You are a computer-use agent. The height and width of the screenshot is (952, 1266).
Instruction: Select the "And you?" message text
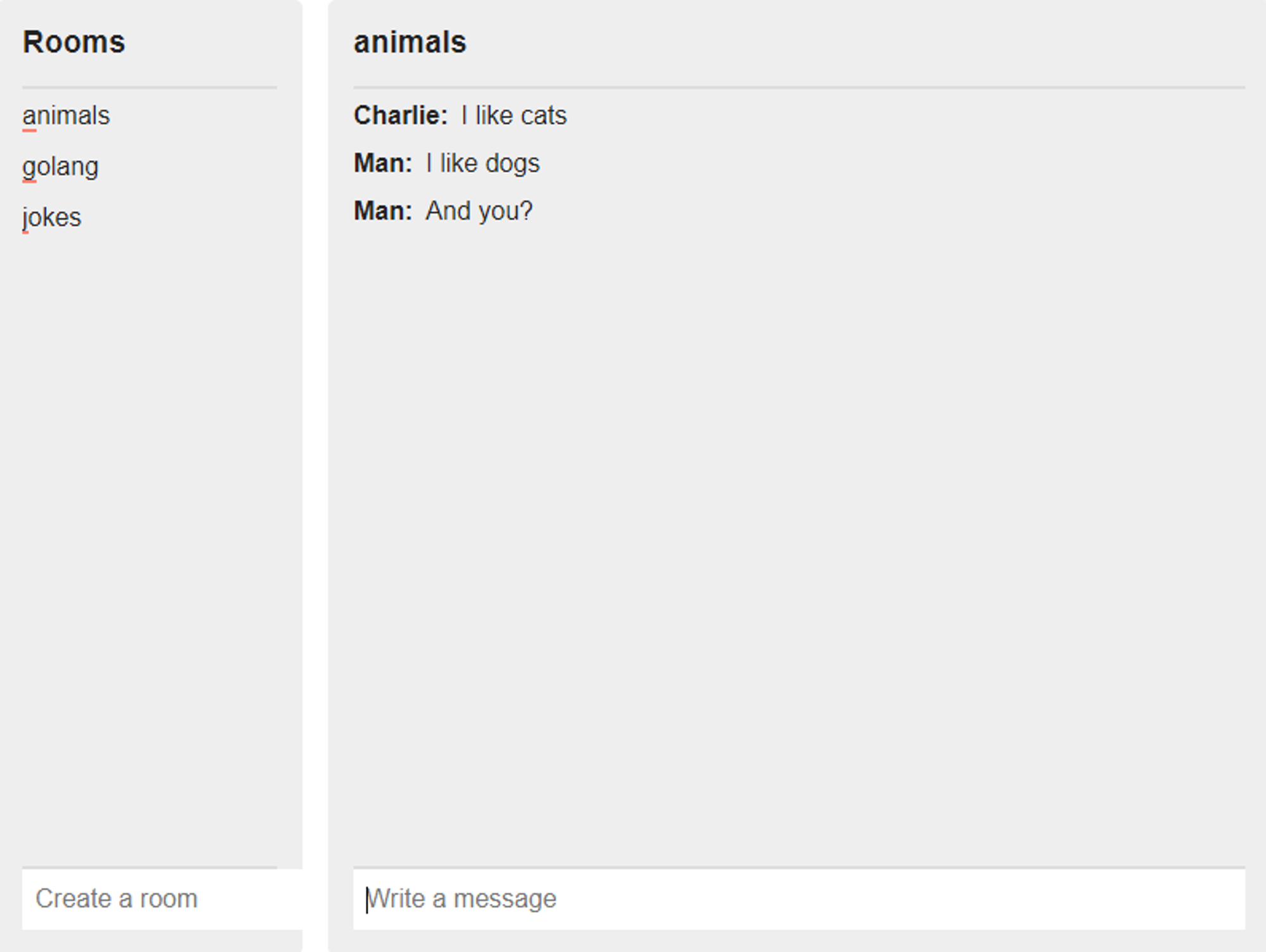479,211
